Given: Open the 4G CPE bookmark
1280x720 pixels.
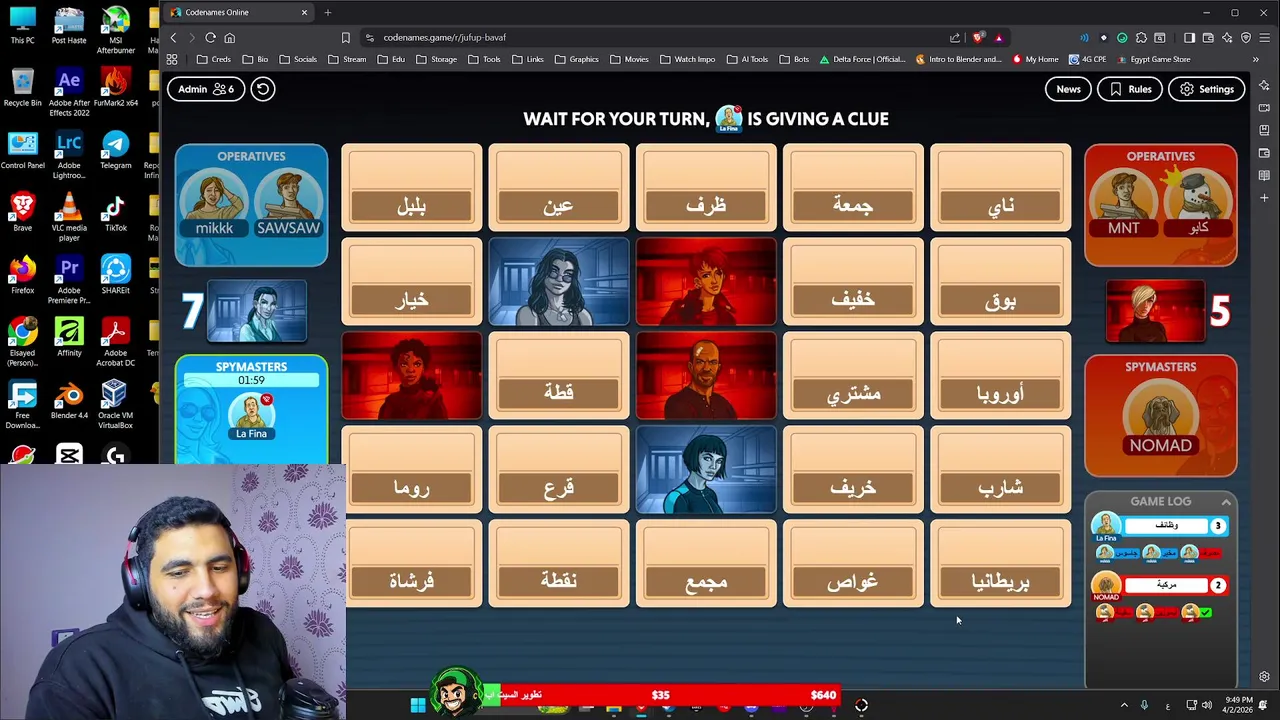Looking at the screenshot, I should 1087,59.
